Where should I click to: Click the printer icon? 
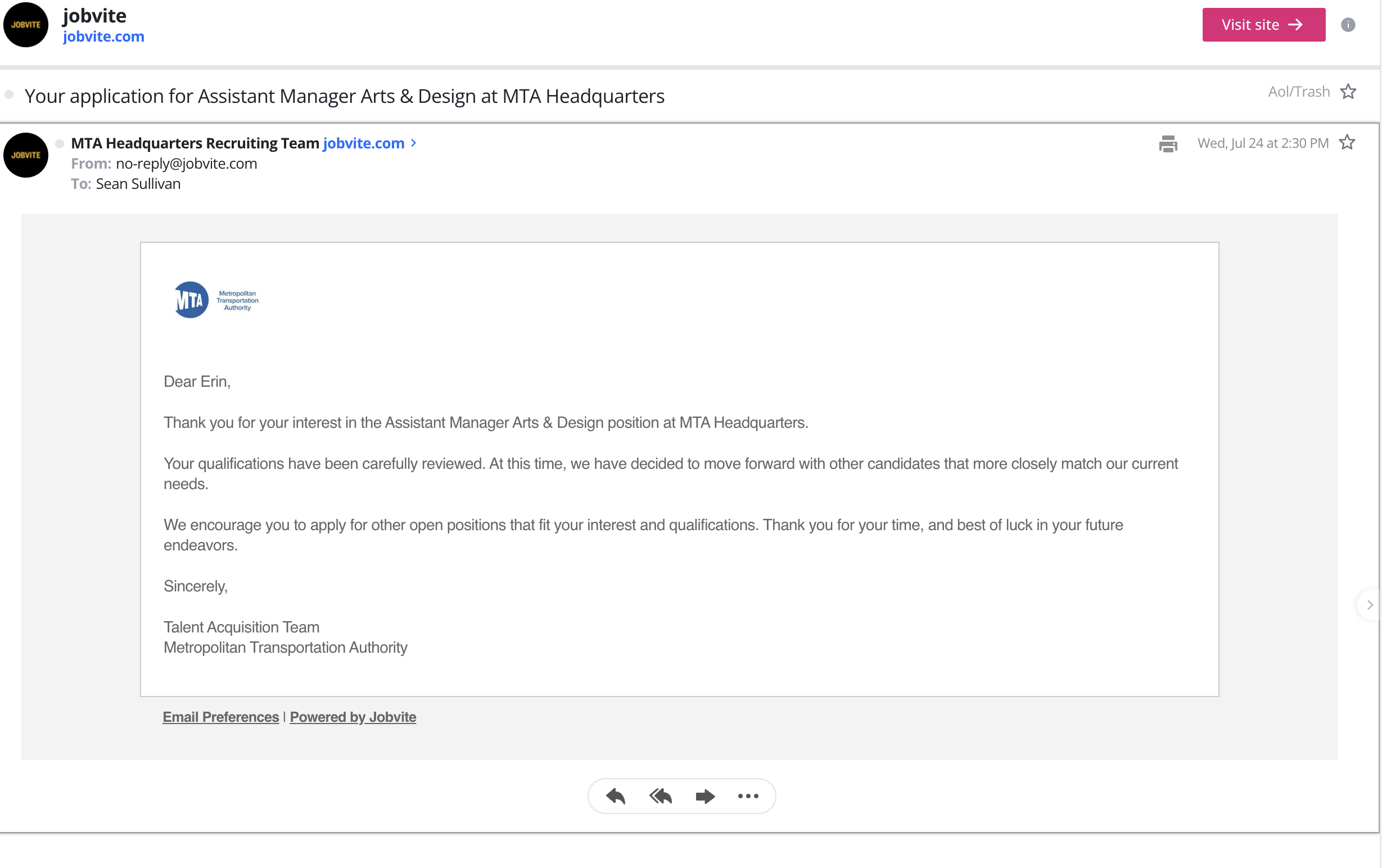1167,143
